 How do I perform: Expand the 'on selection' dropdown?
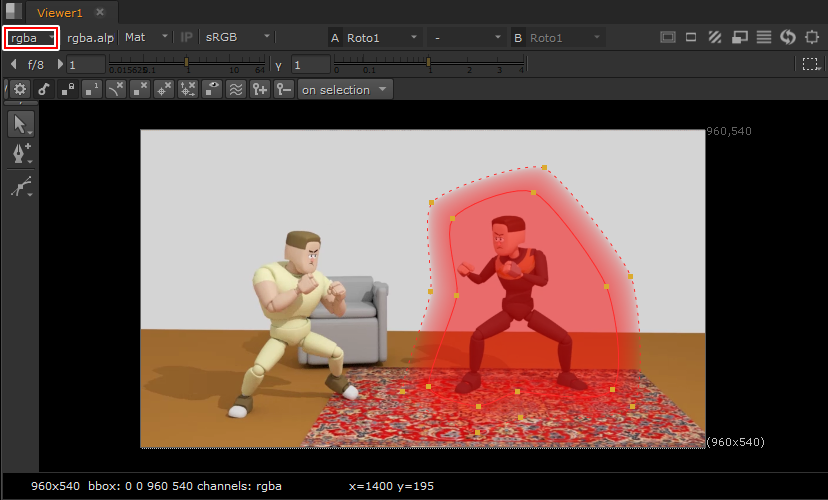click(346, 90)
